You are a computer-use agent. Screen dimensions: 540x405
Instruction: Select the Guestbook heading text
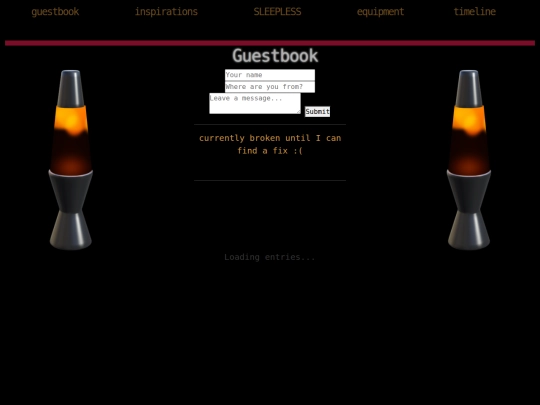point(275,56)
